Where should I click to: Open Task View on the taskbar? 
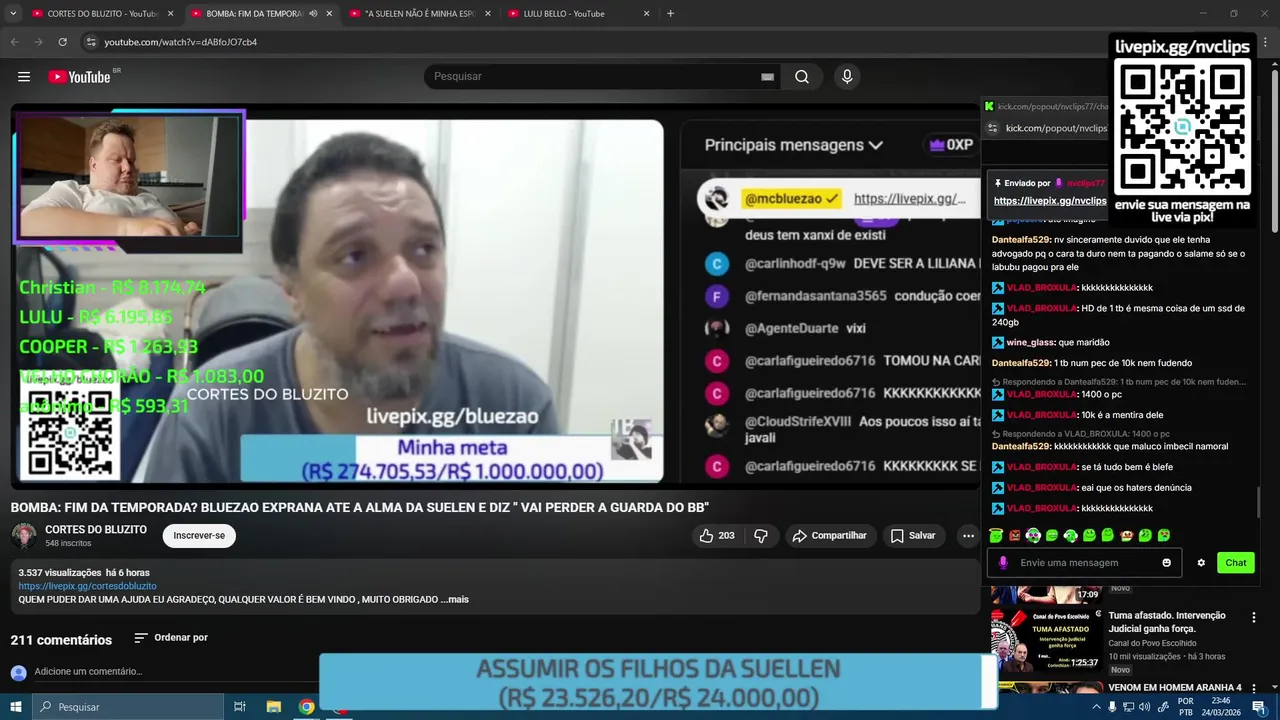click(x=240, y=707)
